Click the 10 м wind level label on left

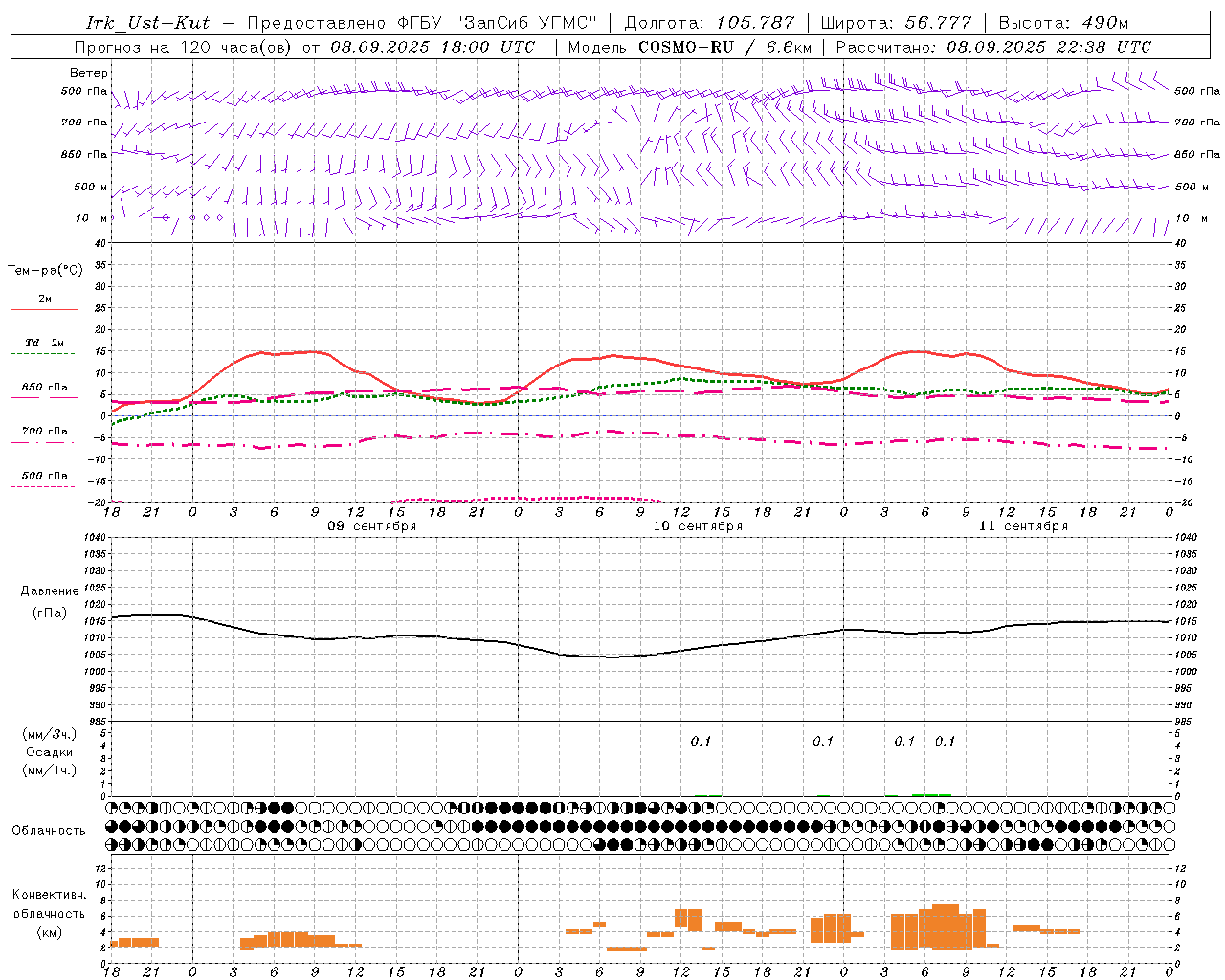click(91, 218)
